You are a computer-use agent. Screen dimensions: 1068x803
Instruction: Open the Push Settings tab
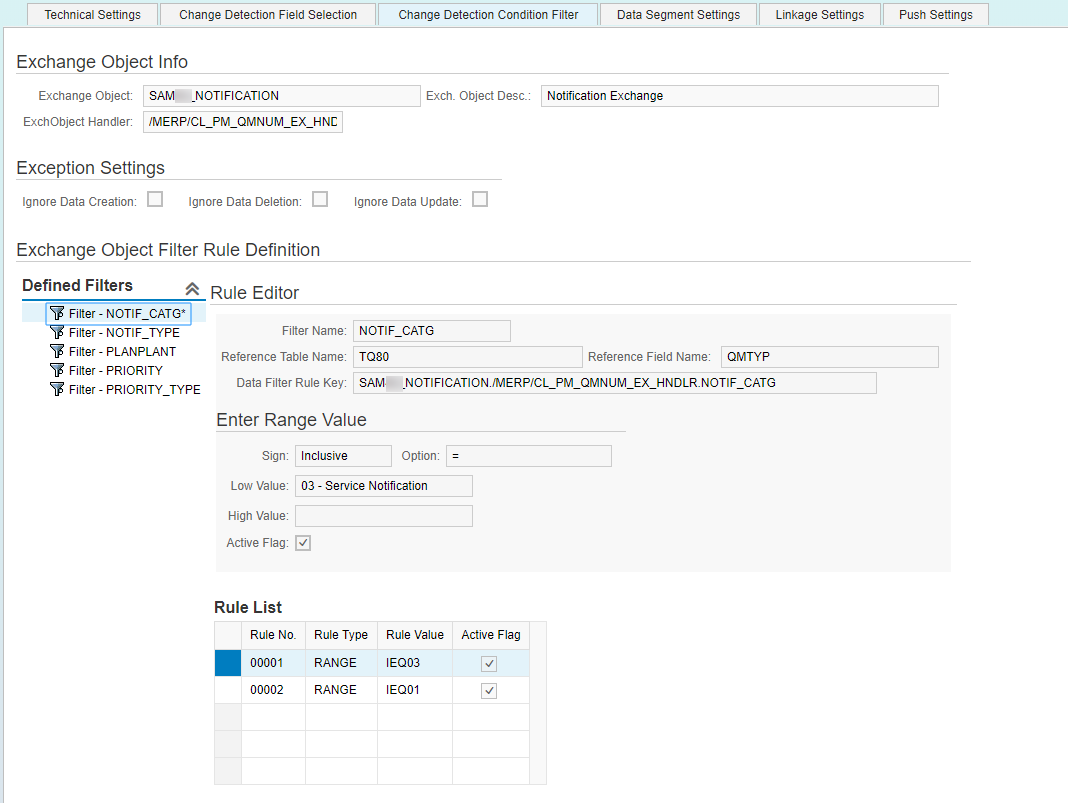point(935,14)
